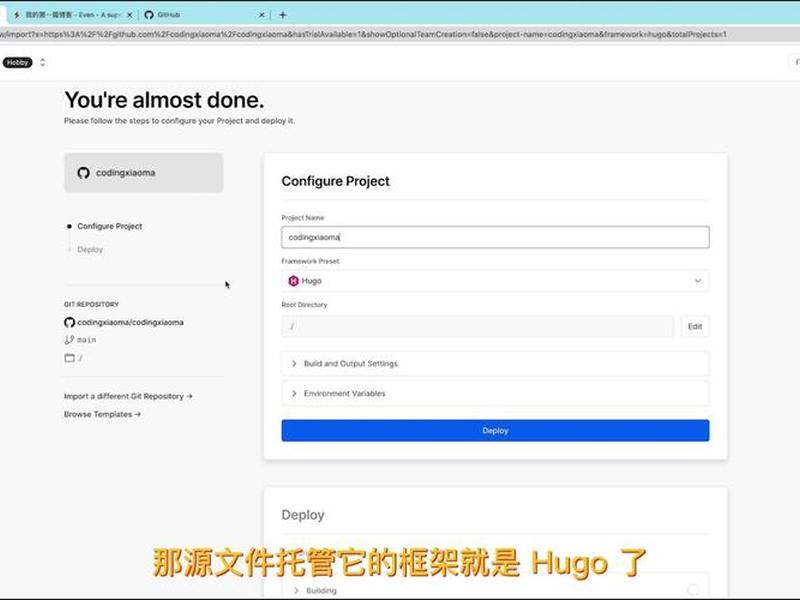
Task: Switch to the first Even blog tab
Action: tap(71, 15)
